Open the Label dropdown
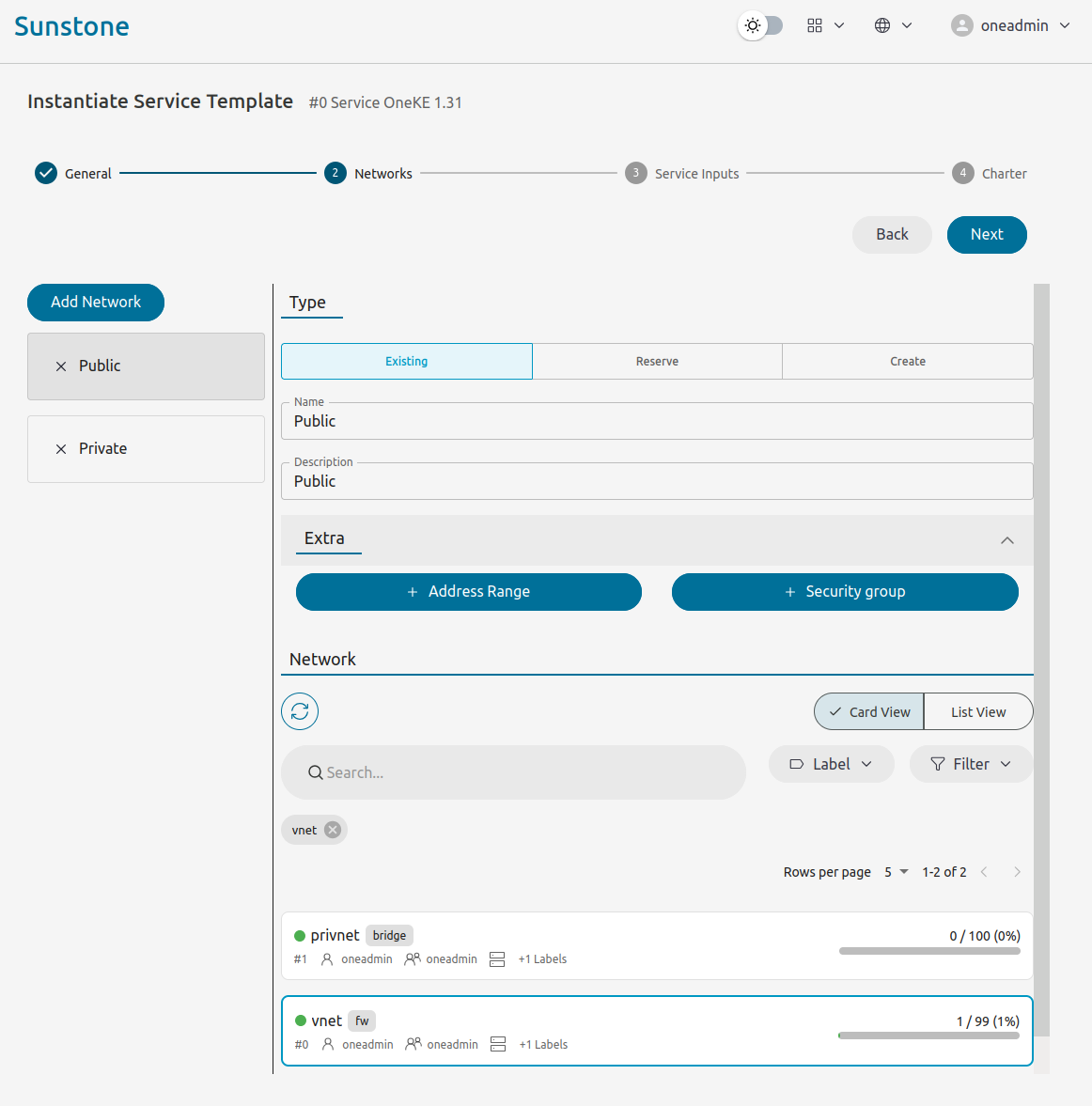This screenshot has height=1106, width=1092. pos(831,764)
